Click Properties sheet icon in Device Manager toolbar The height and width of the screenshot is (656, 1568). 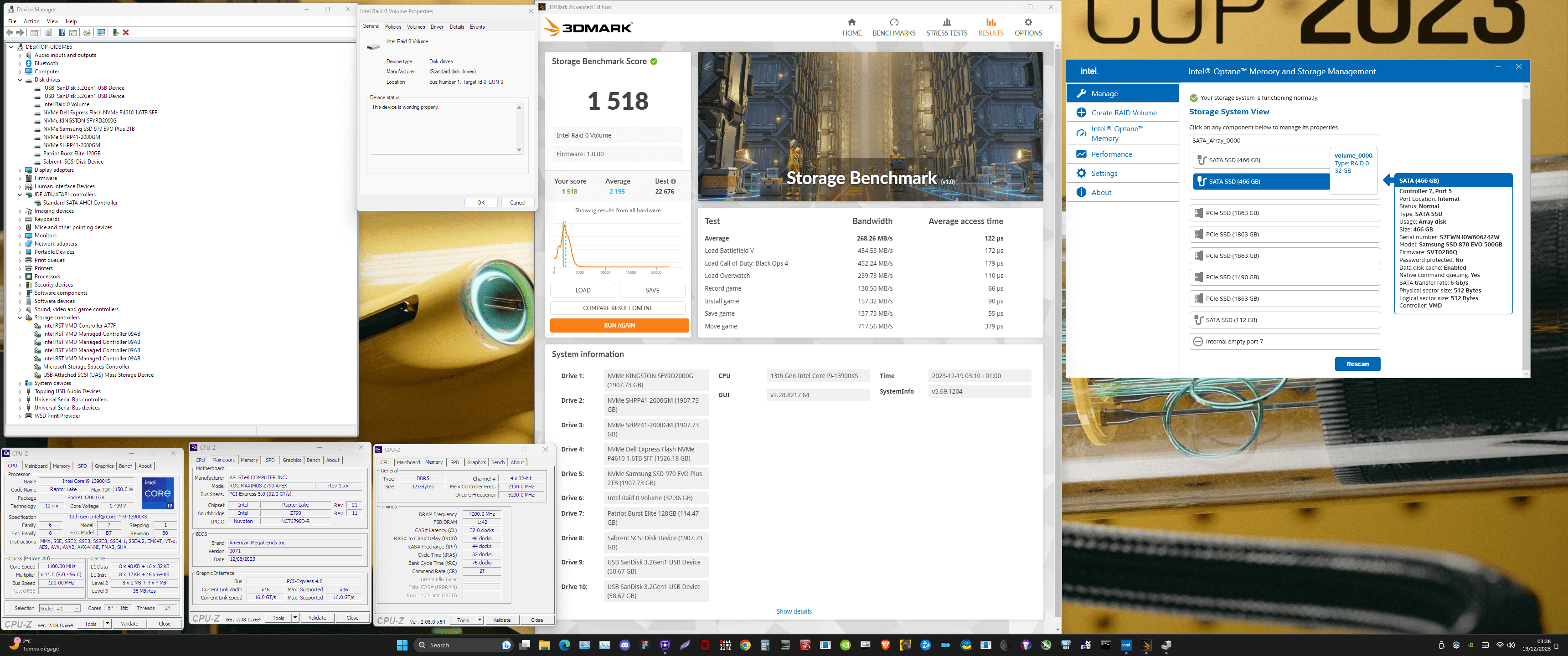48,32
